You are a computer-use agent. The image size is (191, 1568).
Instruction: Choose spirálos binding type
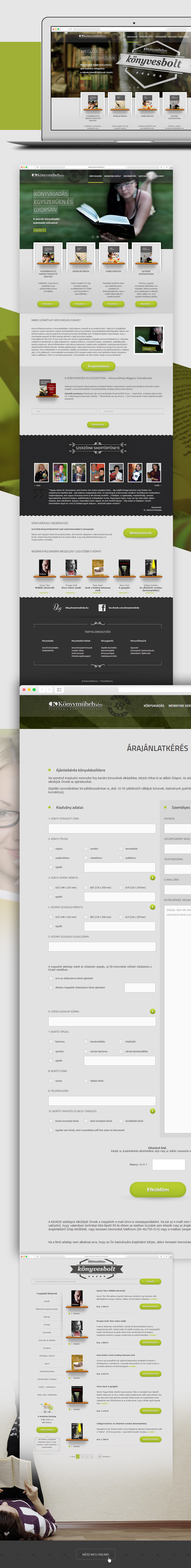click(51, 1051)
